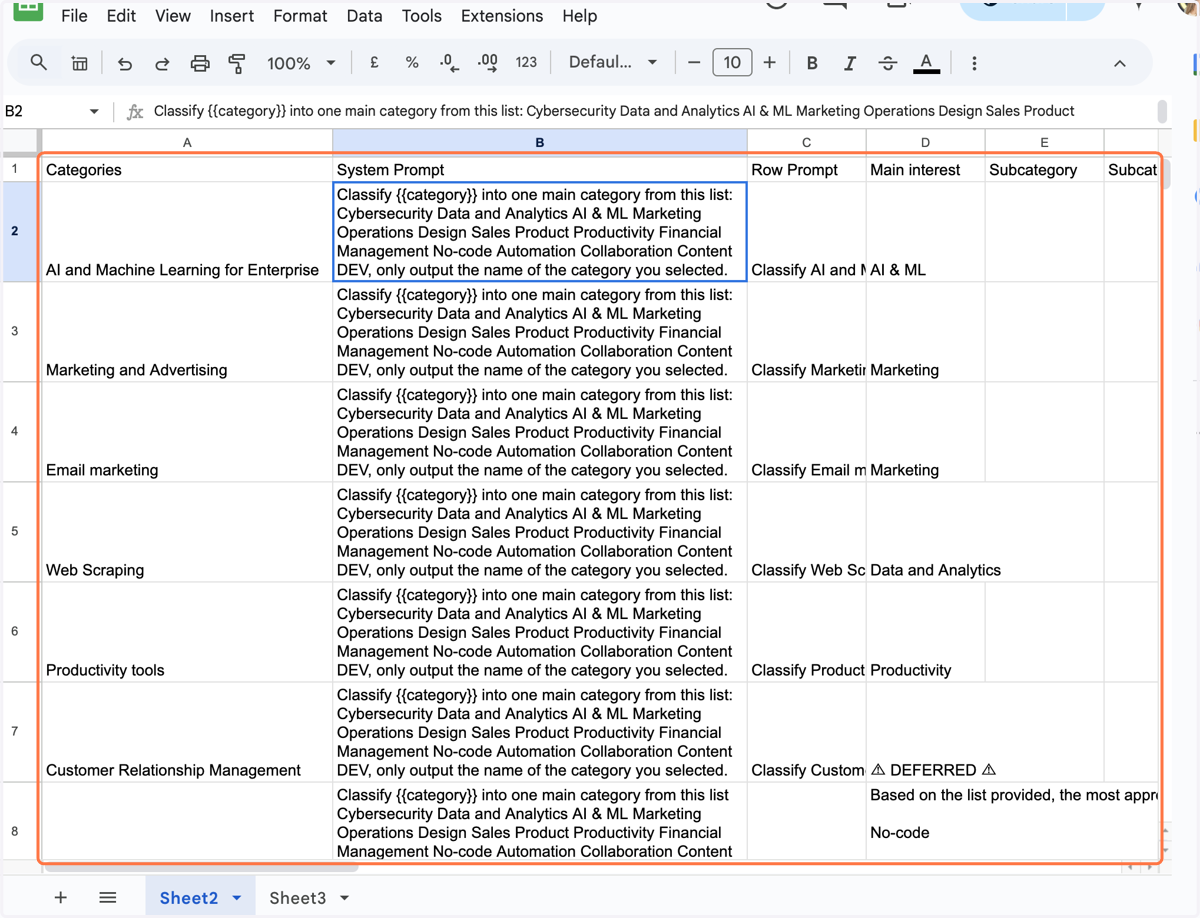This screenshot has width=1200, height=918.
Task: Open the Tools menu
Action: coord(422,16)
